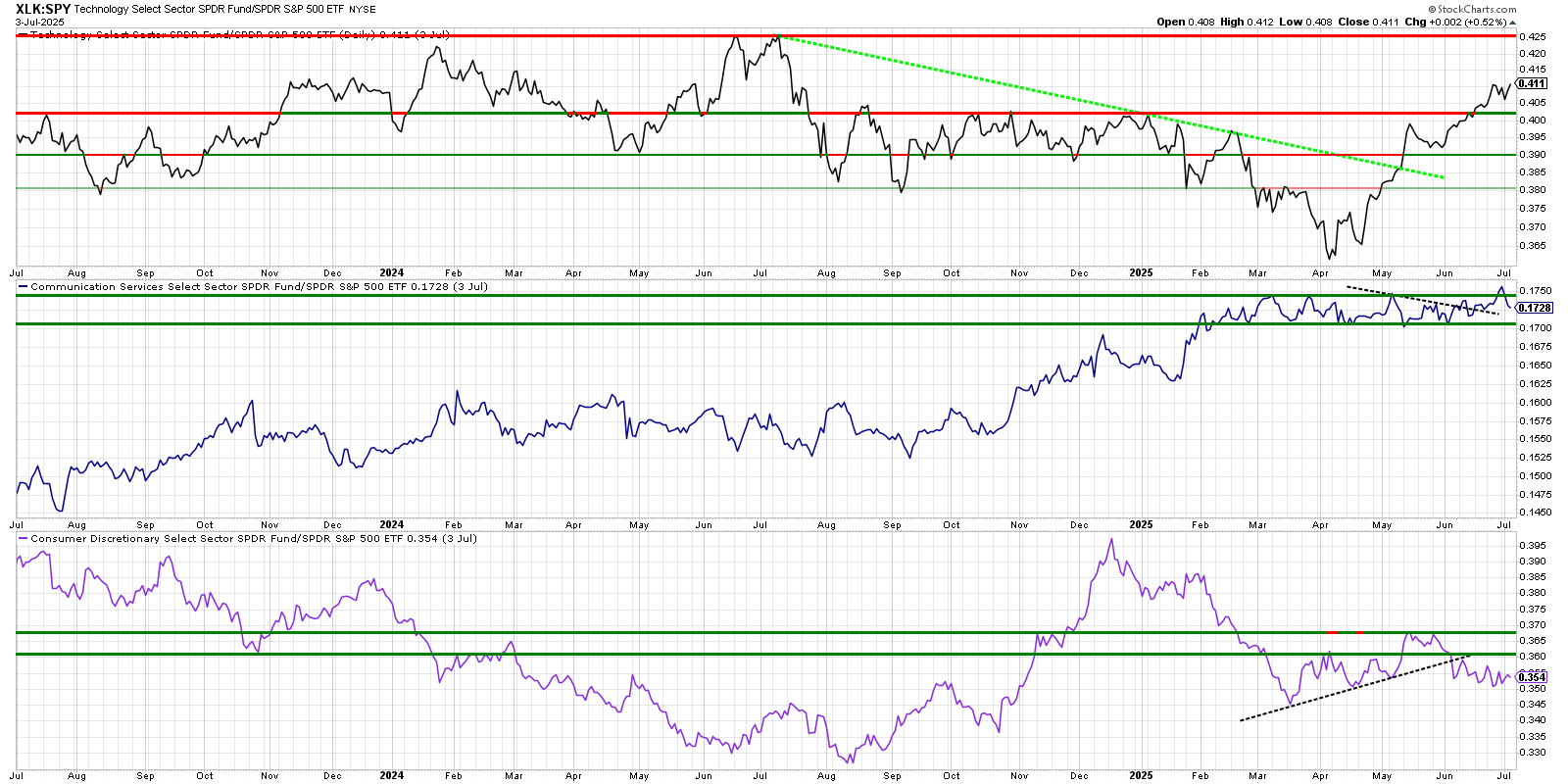Click the 2024 year label under the middle panel
This screenshot has width=1568, height=784.
[392, 525]
